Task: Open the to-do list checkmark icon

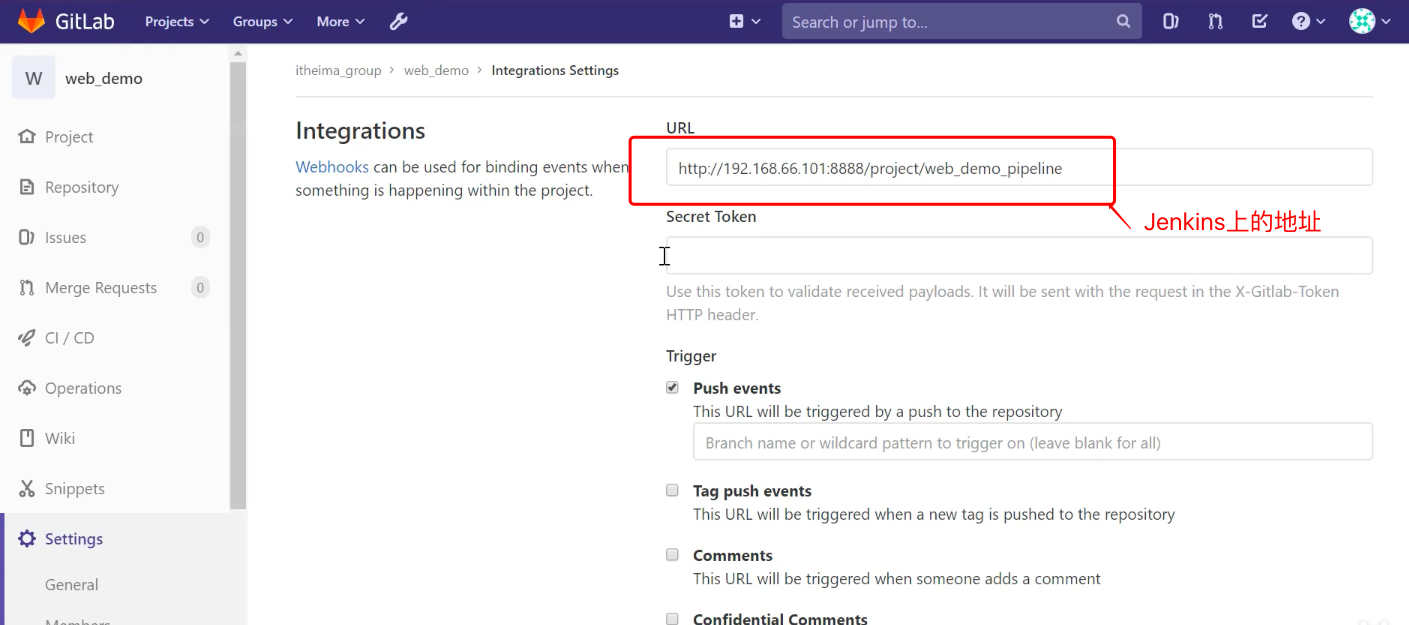Action: 1260,21
